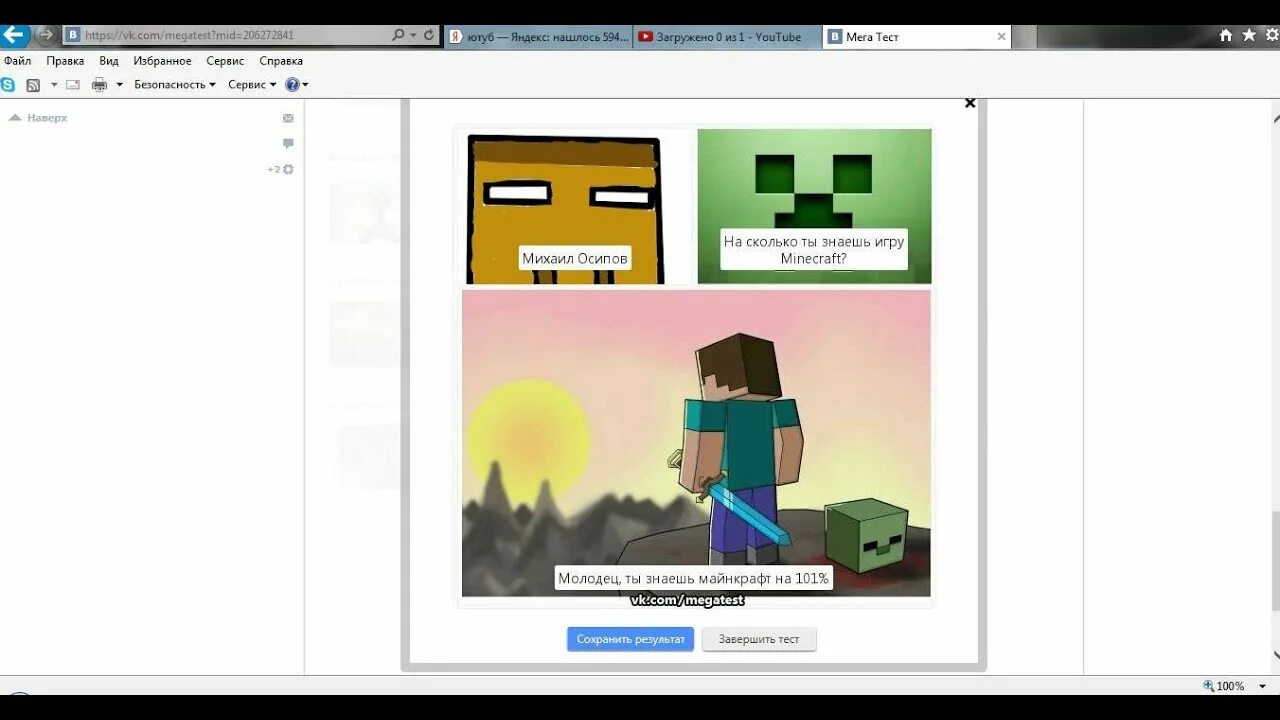This screenshot has width=1280, height=720.
Task: Click the 'На сколько ты знаешь игру Minecraft?' caption
Action: click(x=814, y=250)
